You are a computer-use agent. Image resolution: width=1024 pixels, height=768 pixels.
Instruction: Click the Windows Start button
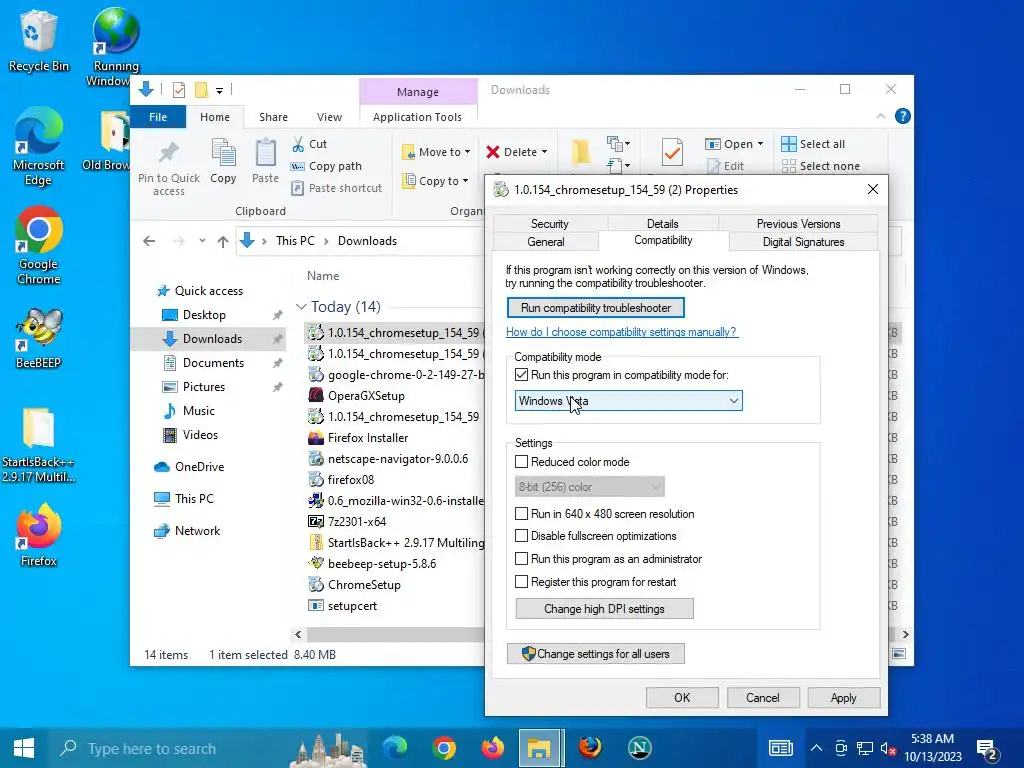(x=24, y=748)
